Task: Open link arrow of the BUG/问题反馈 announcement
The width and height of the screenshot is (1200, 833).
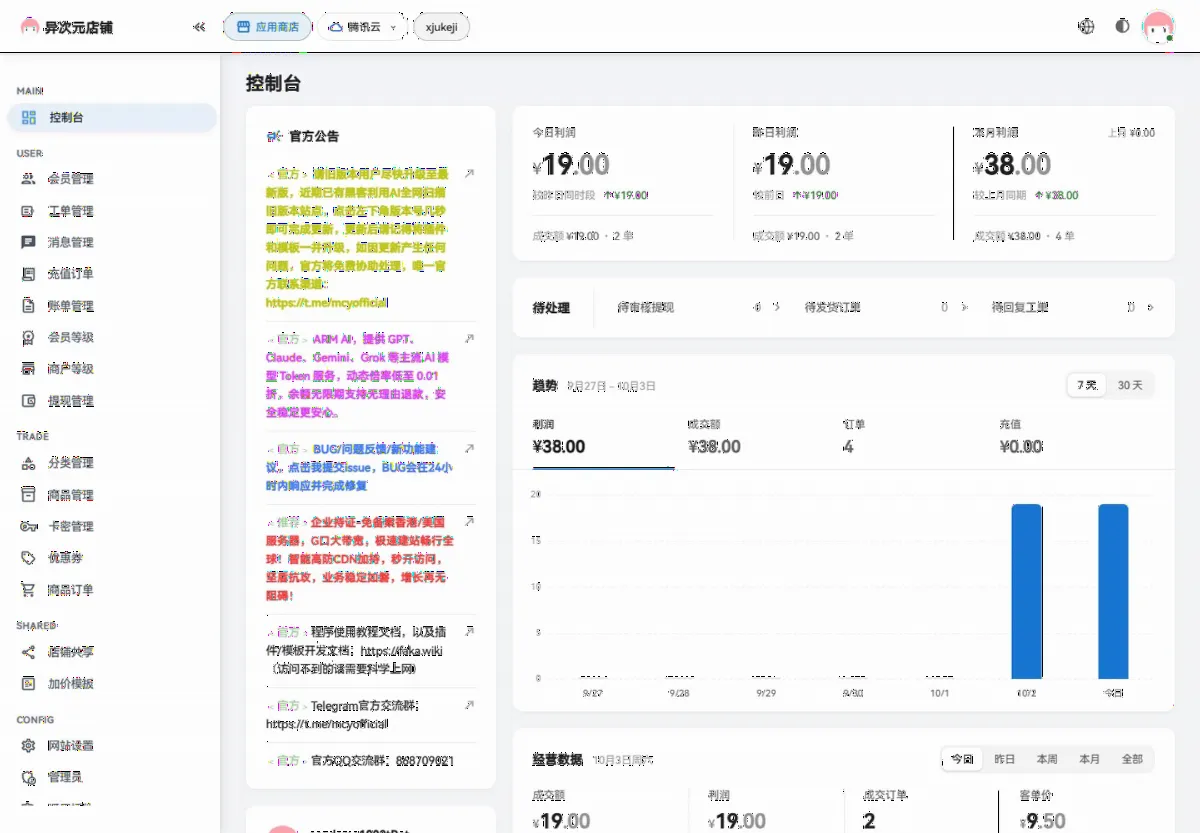Action: (x=470, y=449)
